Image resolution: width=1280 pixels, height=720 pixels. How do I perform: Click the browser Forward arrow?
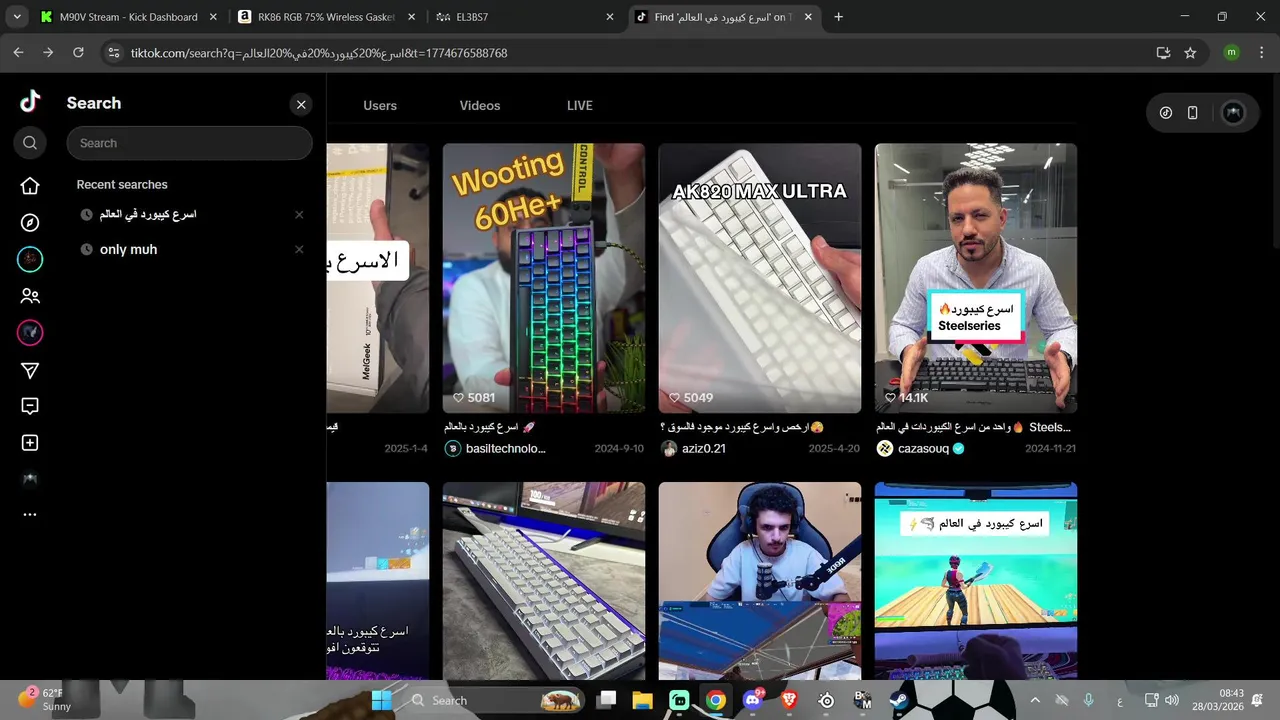(48, 53)
